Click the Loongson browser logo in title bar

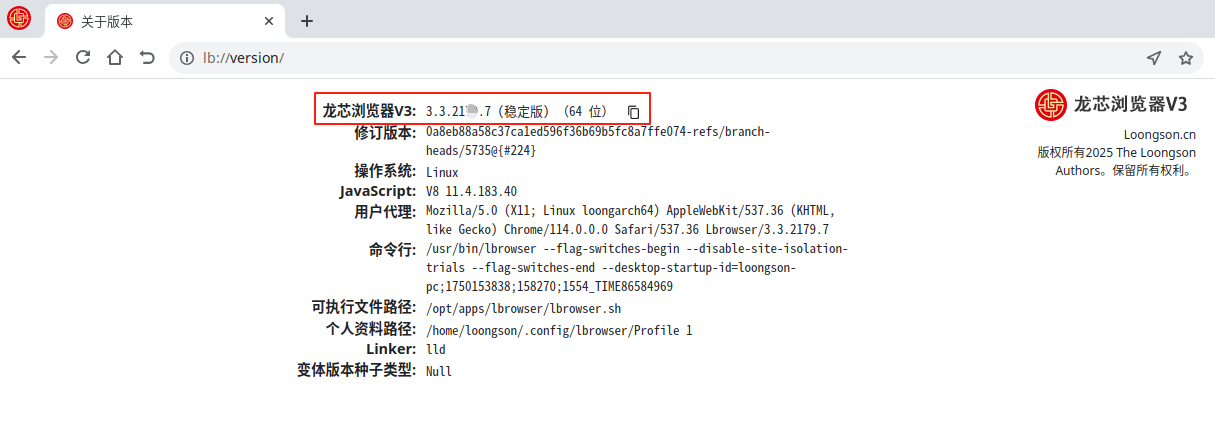pos(19,18)
